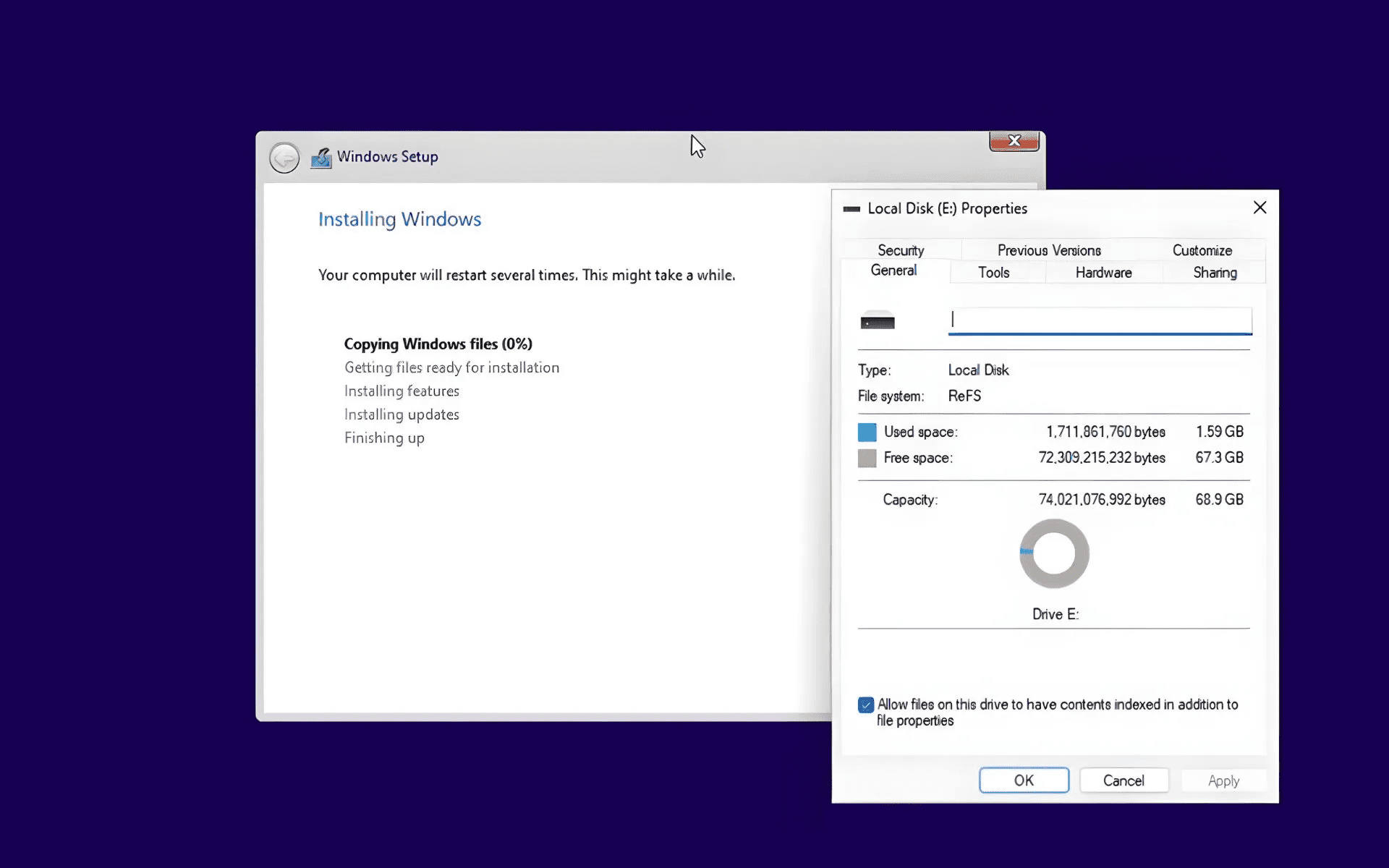Click the back navigation arrow in Windows Setup
Viewport: 1389px width, 868px height.
(284, 157)
